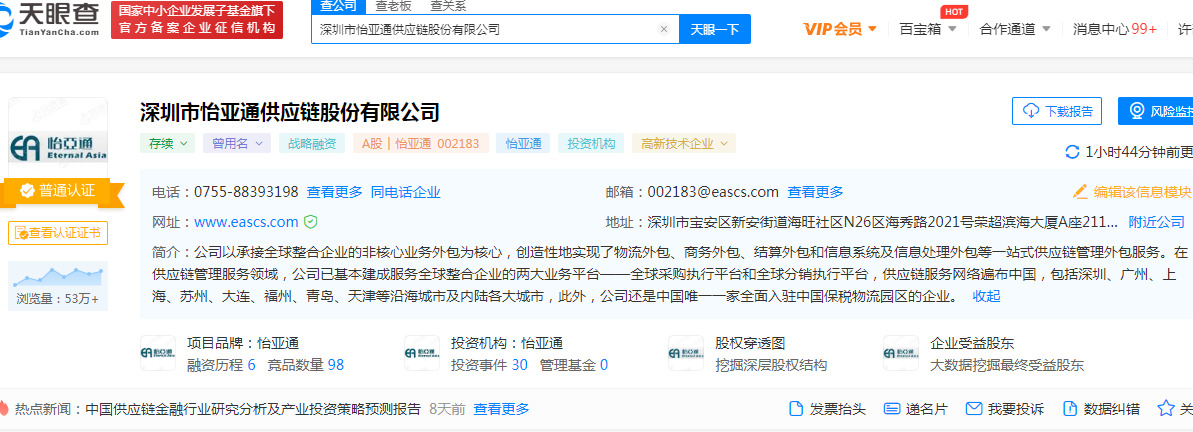This screenshot has height=432, width=1193.
Task: Open 消息中心 notifications
Action: click(x=1115, y=29)
